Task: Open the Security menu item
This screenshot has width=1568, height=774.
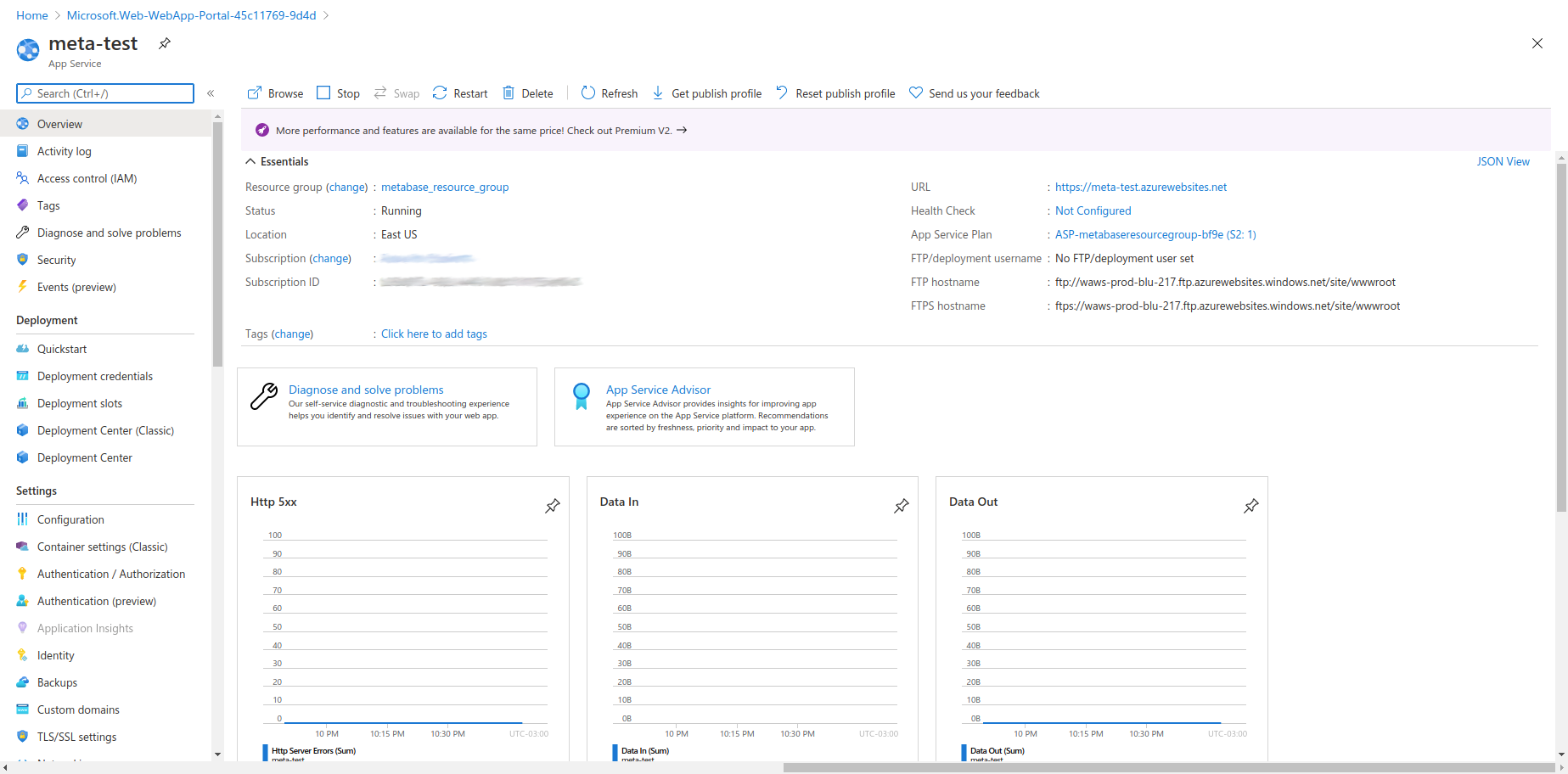Action: [x=105, y=260]
